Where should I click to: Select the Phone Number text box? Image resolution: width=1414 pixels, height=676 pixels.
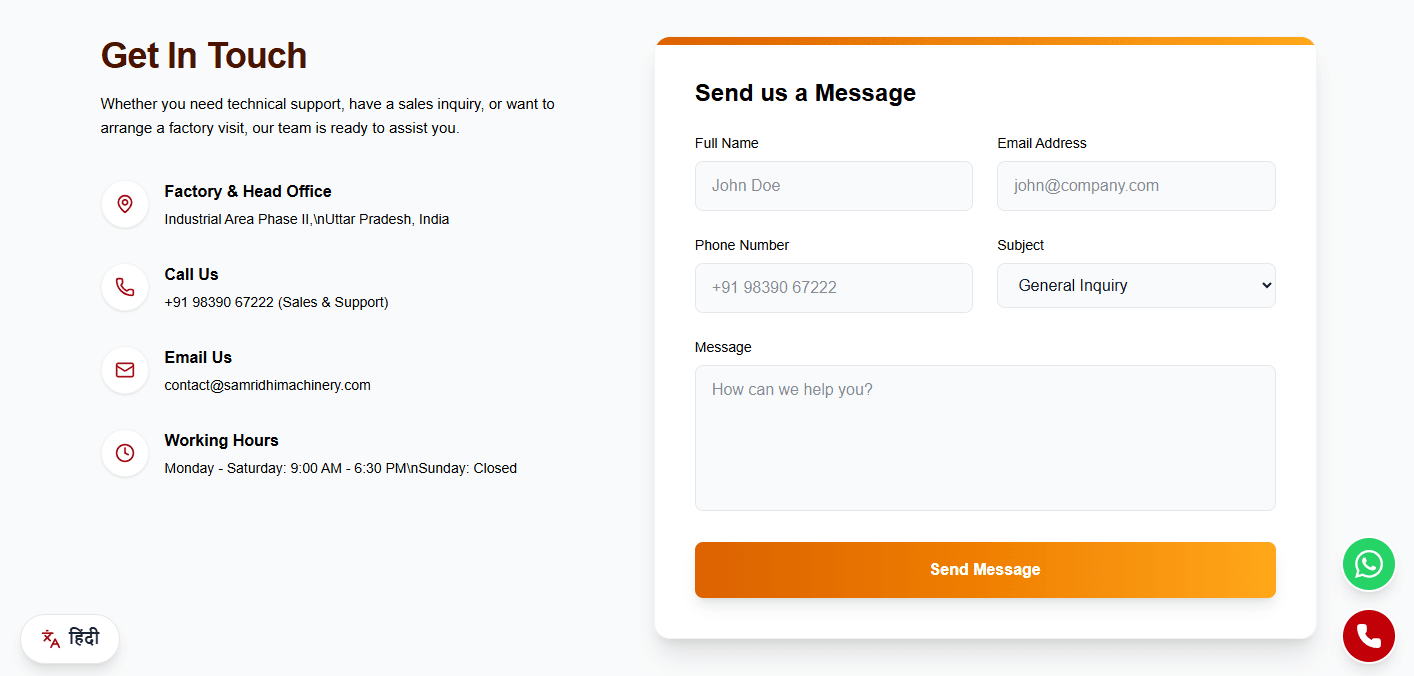tap(834, 288)
